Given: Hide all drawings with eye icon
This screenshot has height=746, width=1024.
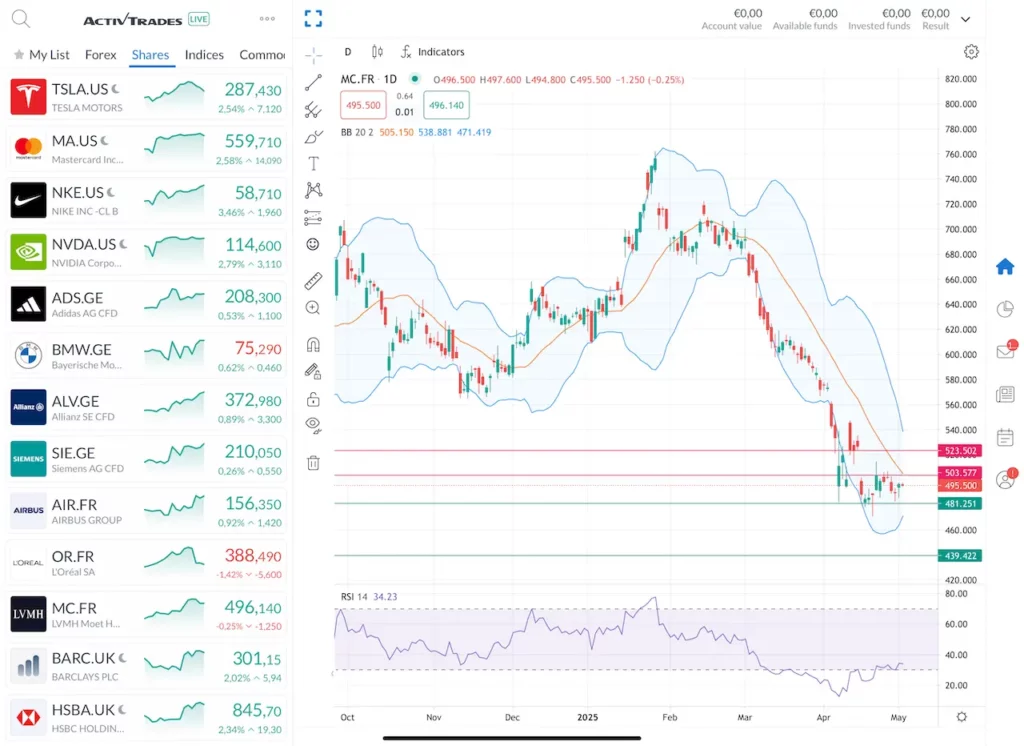Looking at the screenshot, I should (313, 426).
